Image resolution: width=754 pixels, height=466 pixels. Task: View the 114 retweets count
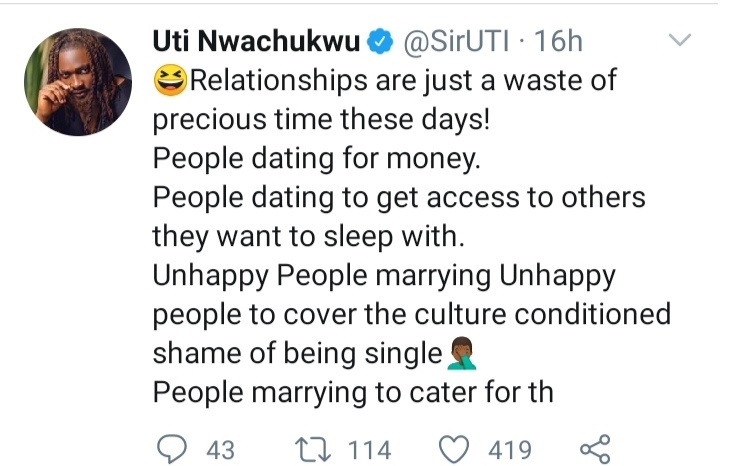369,450
